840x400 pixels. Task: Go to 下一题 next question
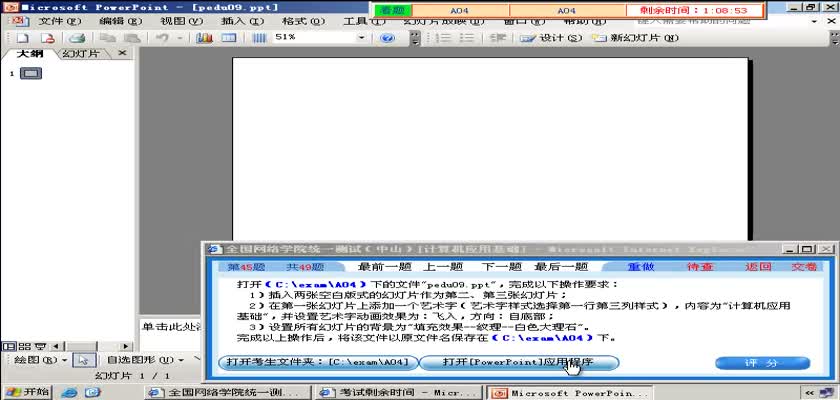pyautogui.click(x=501, y=267)
